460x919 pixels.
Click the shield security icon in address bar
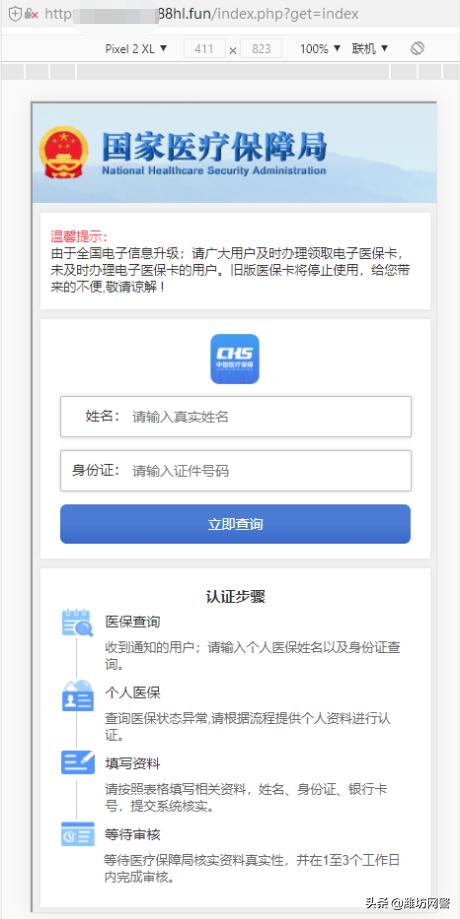click(15, 13)
